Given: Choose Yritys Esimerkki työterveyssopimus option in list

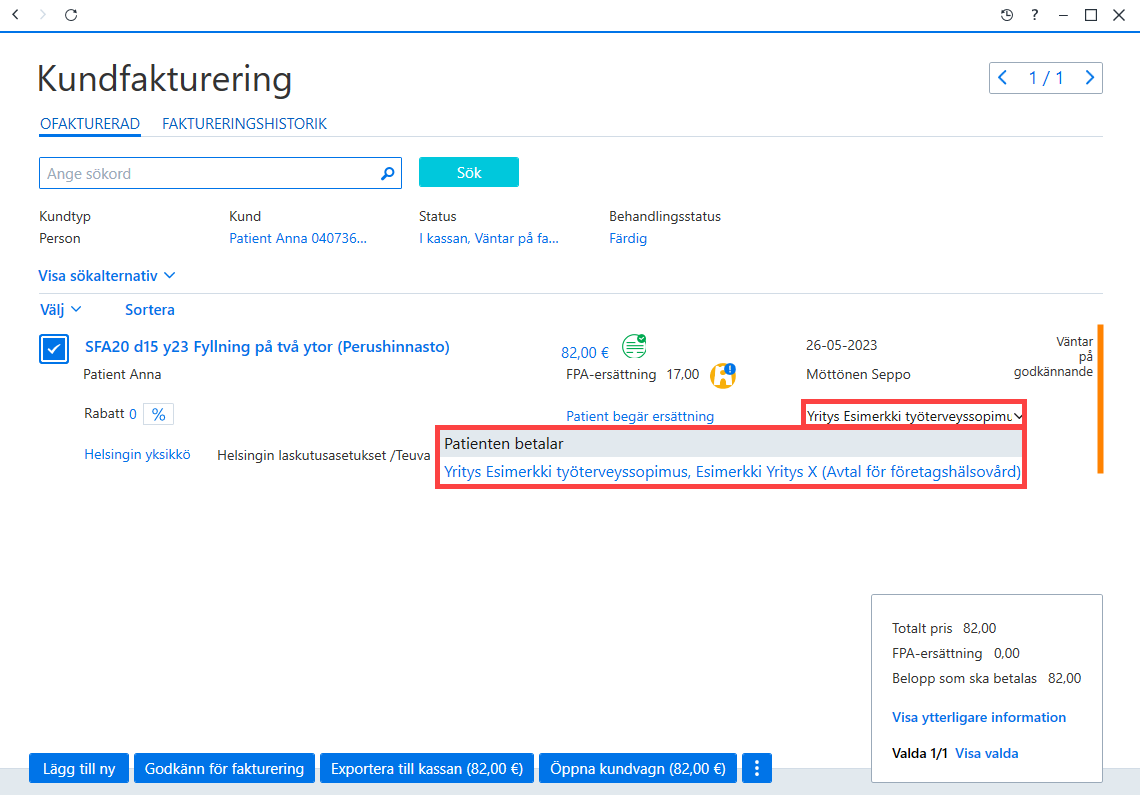Looking at the screenshot, I should [x=732, y=471].
